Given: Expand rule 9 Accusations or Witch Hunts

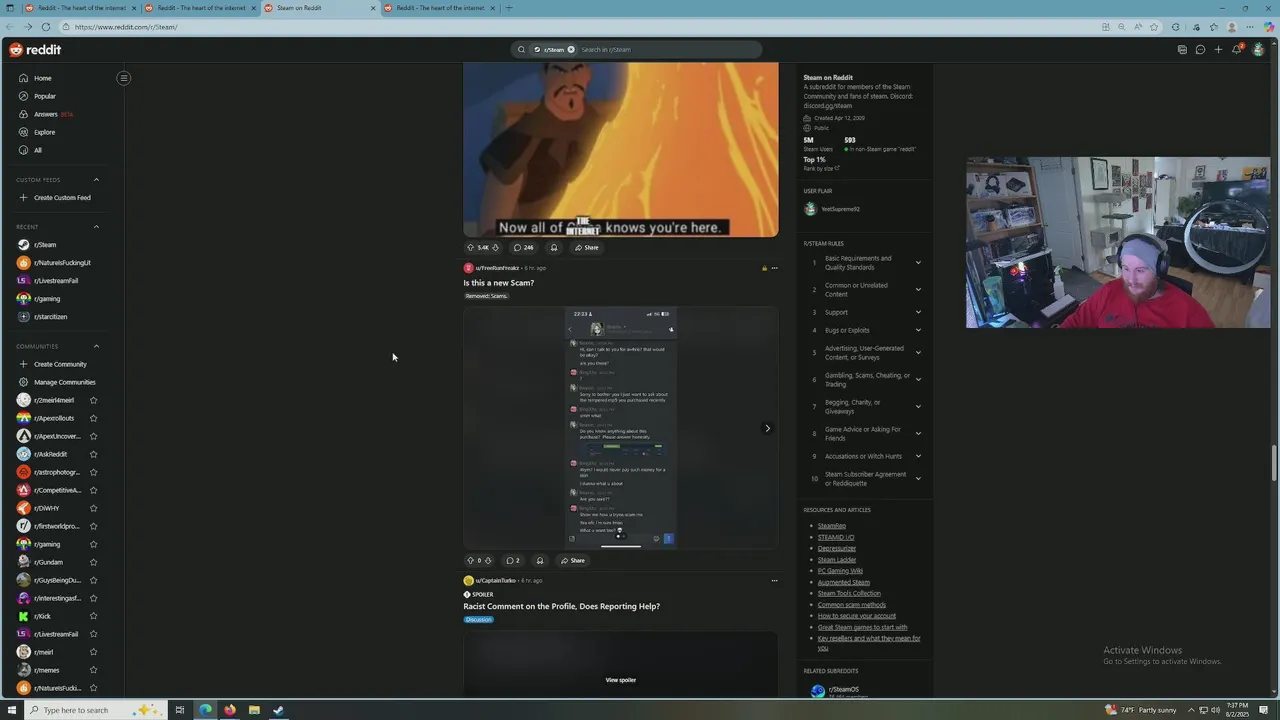Looking at the screenshot, I should click(x=918, y=456).
